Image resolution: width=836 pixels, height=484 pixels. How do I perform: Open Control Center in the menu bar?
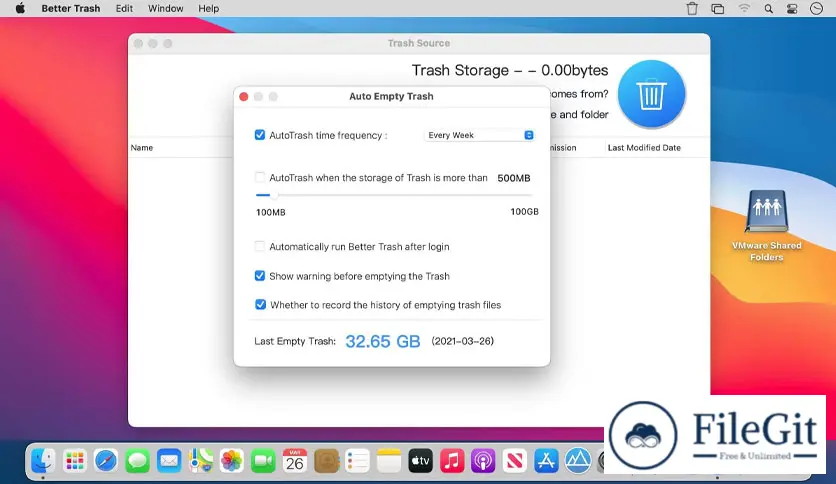792,9
